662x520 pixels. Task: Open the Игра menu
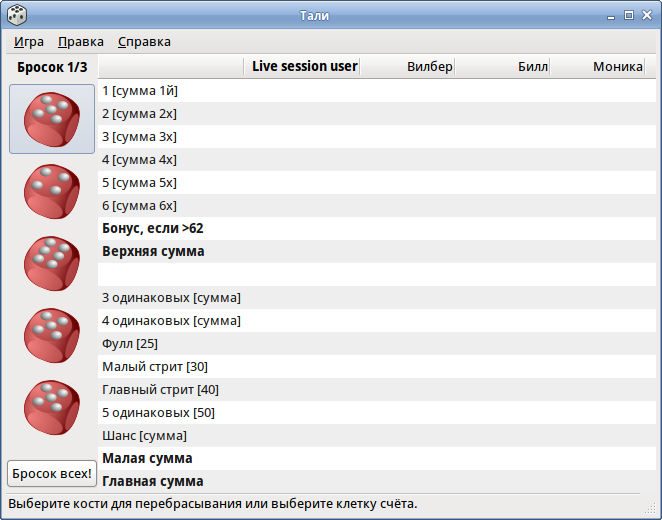point(29,42)
